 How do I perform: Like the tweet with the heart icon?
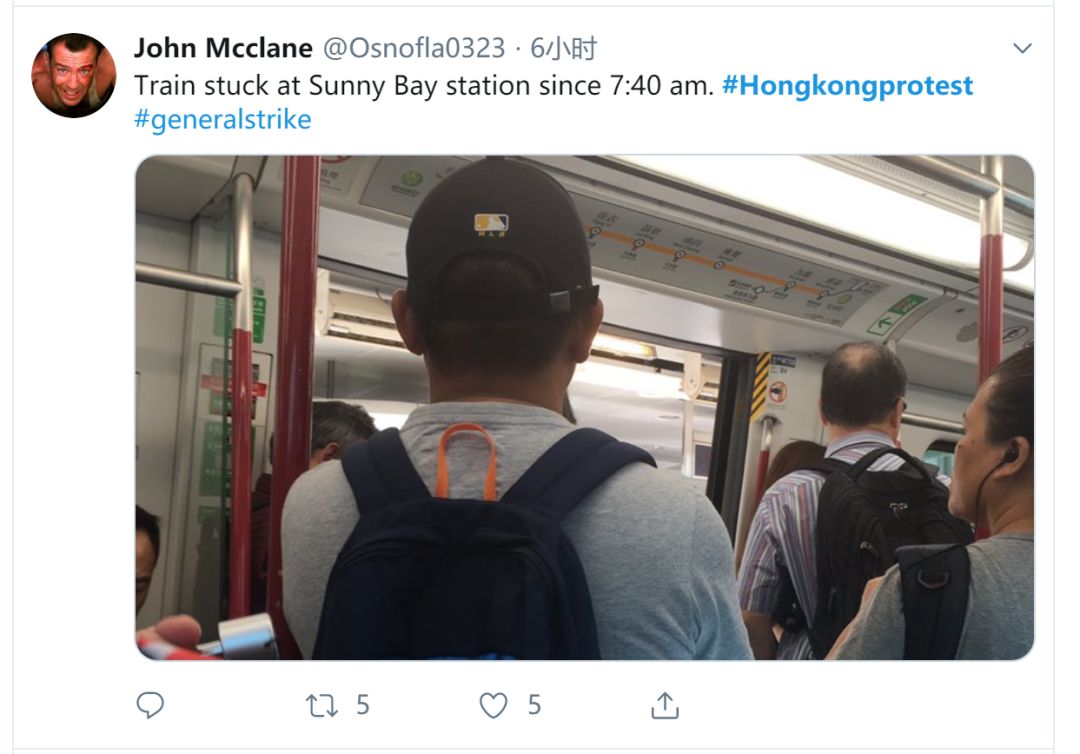tap(493, 706)
